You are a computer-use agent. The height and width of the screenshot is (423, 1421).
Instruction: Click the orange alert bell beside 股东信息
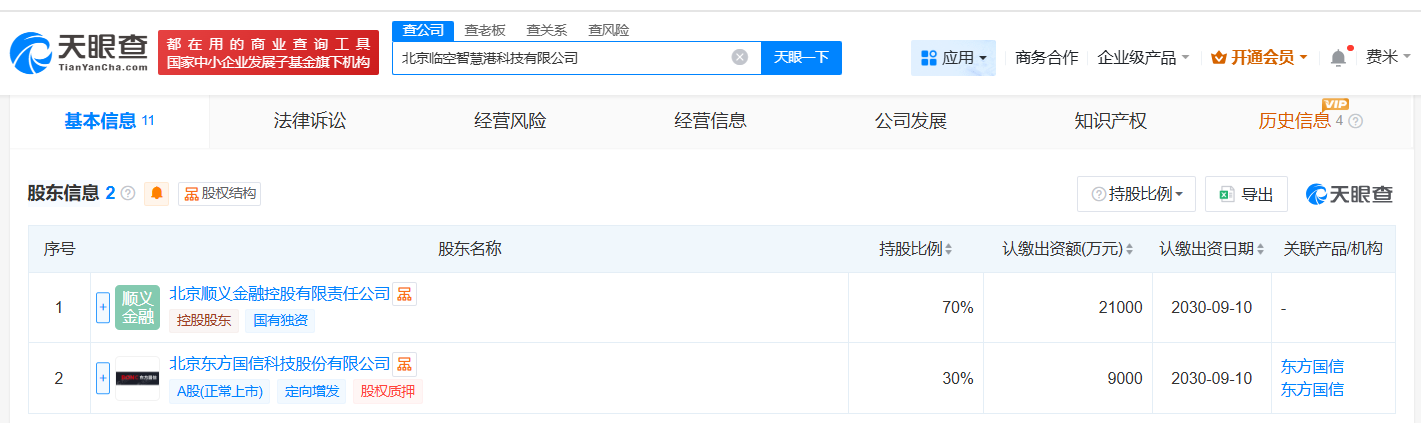[157, 194]
